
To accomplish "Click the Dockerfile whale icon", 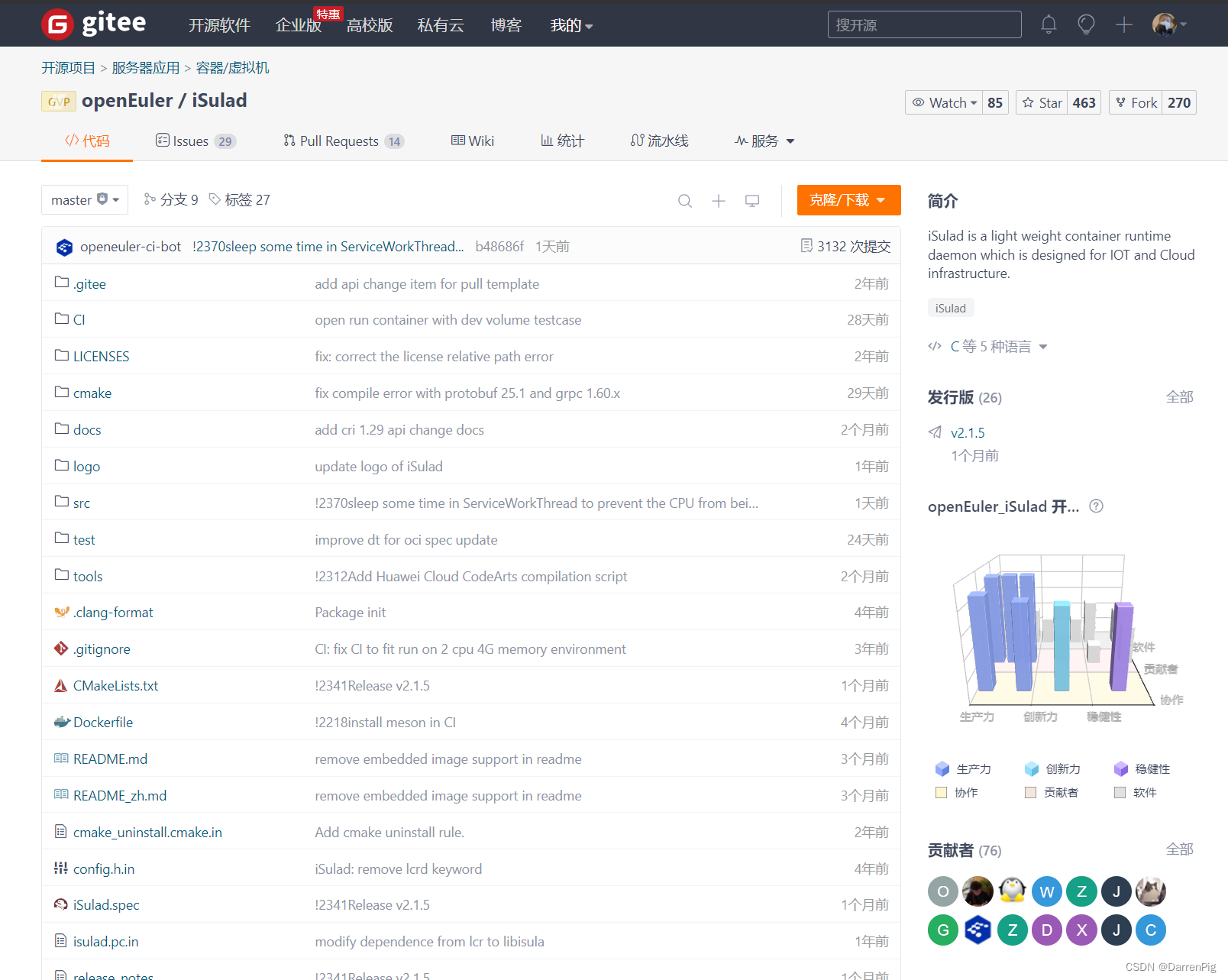I will click(62, 722).
